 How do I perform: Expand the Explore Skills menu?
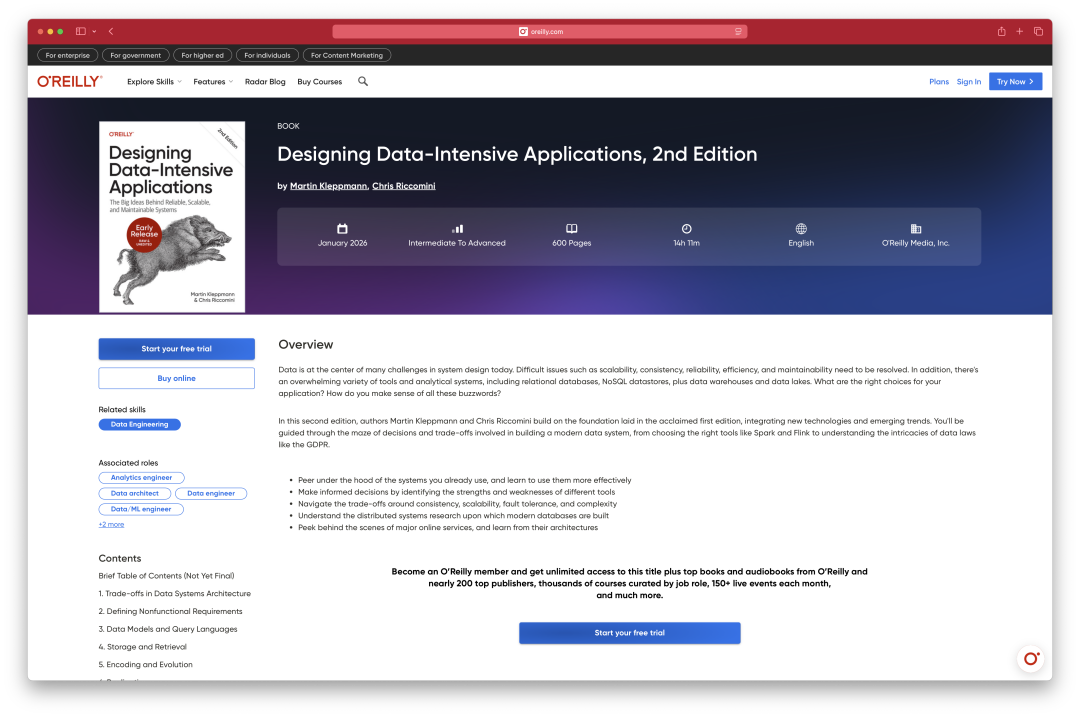(154, 81)
